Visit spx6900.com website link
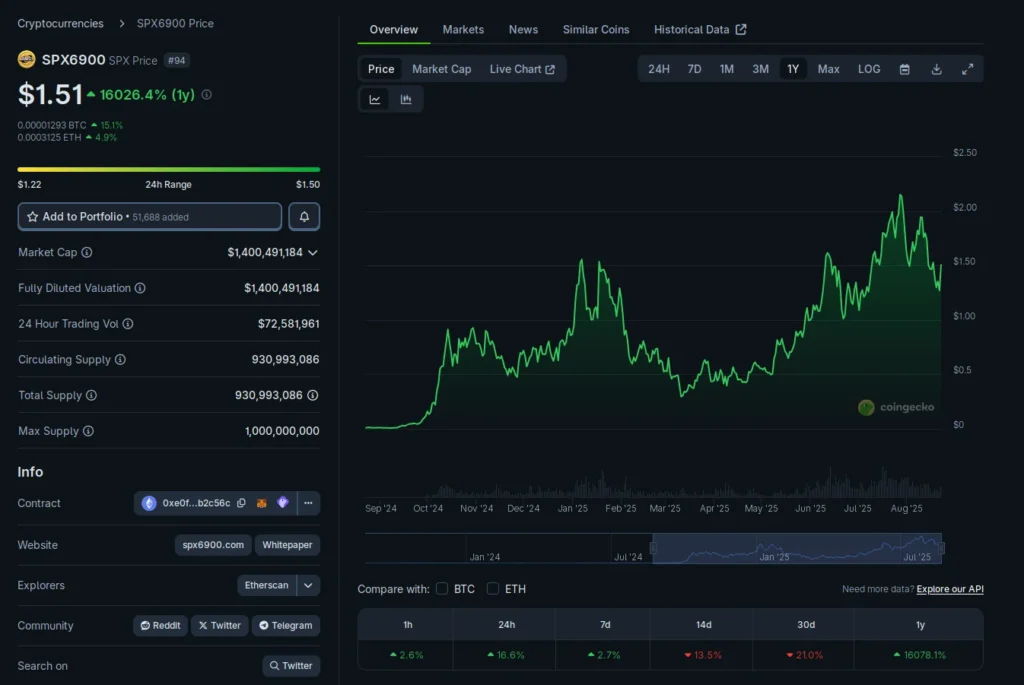The image size is (1024, 685). 213,545
